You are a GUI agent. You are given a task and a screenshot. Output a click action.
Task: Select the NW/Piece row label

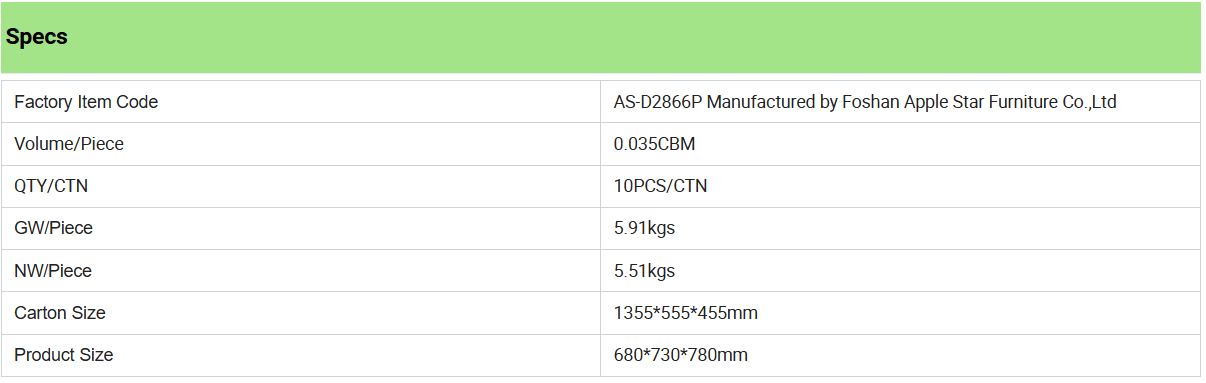53,271
